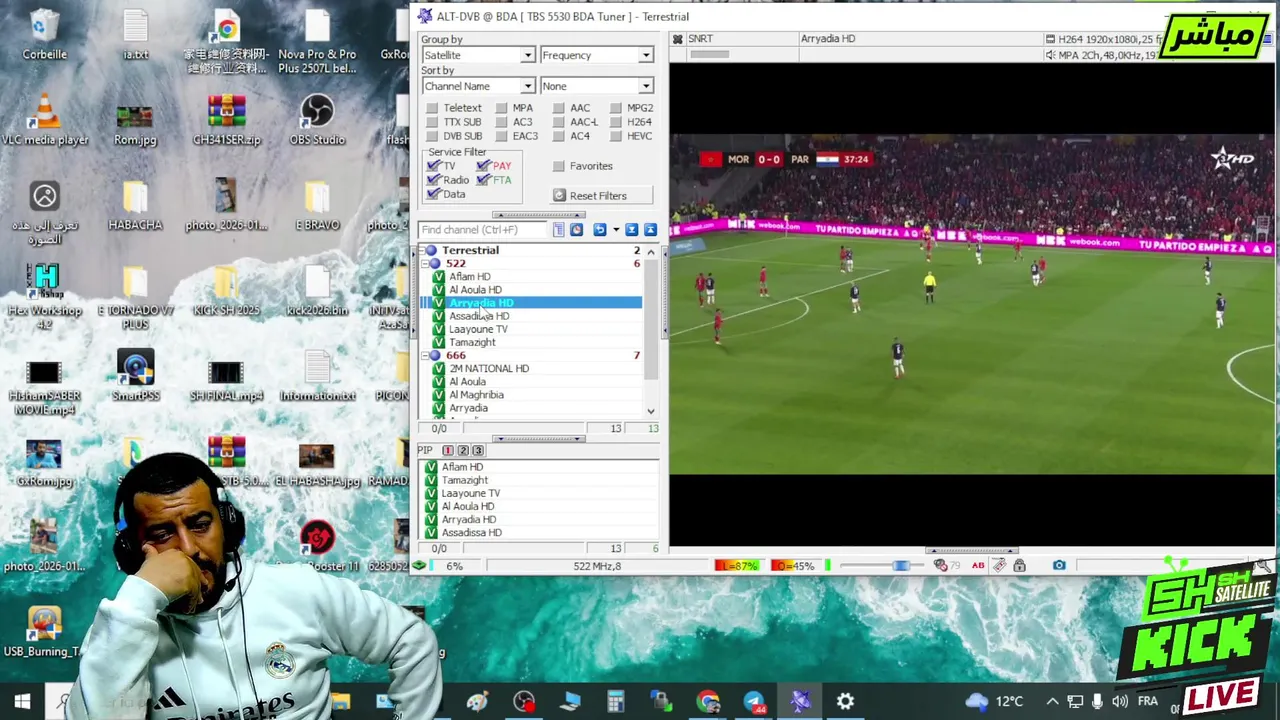Open Settings gear on the taskbar
The image size is (1280, 720).
click(x=846, y=701)
